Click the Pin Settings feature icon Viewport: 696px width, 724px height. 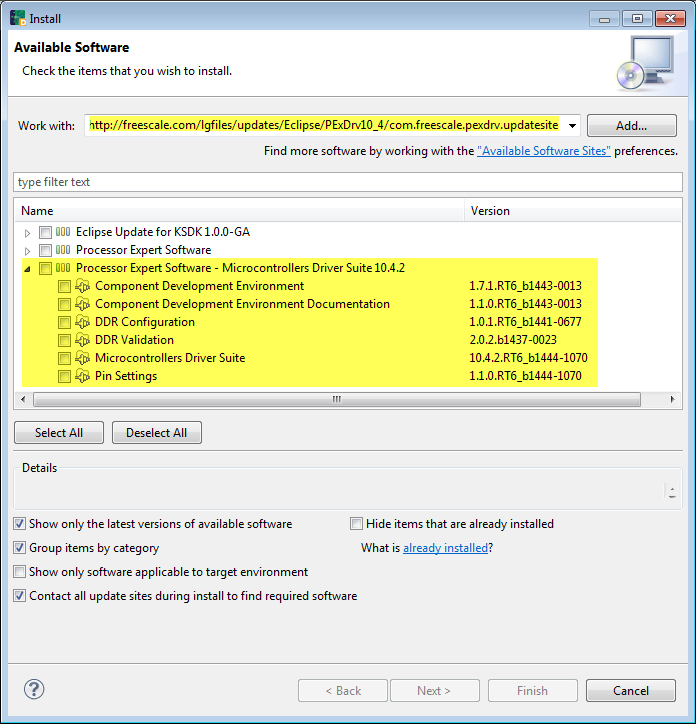click(x=83, y=376)
